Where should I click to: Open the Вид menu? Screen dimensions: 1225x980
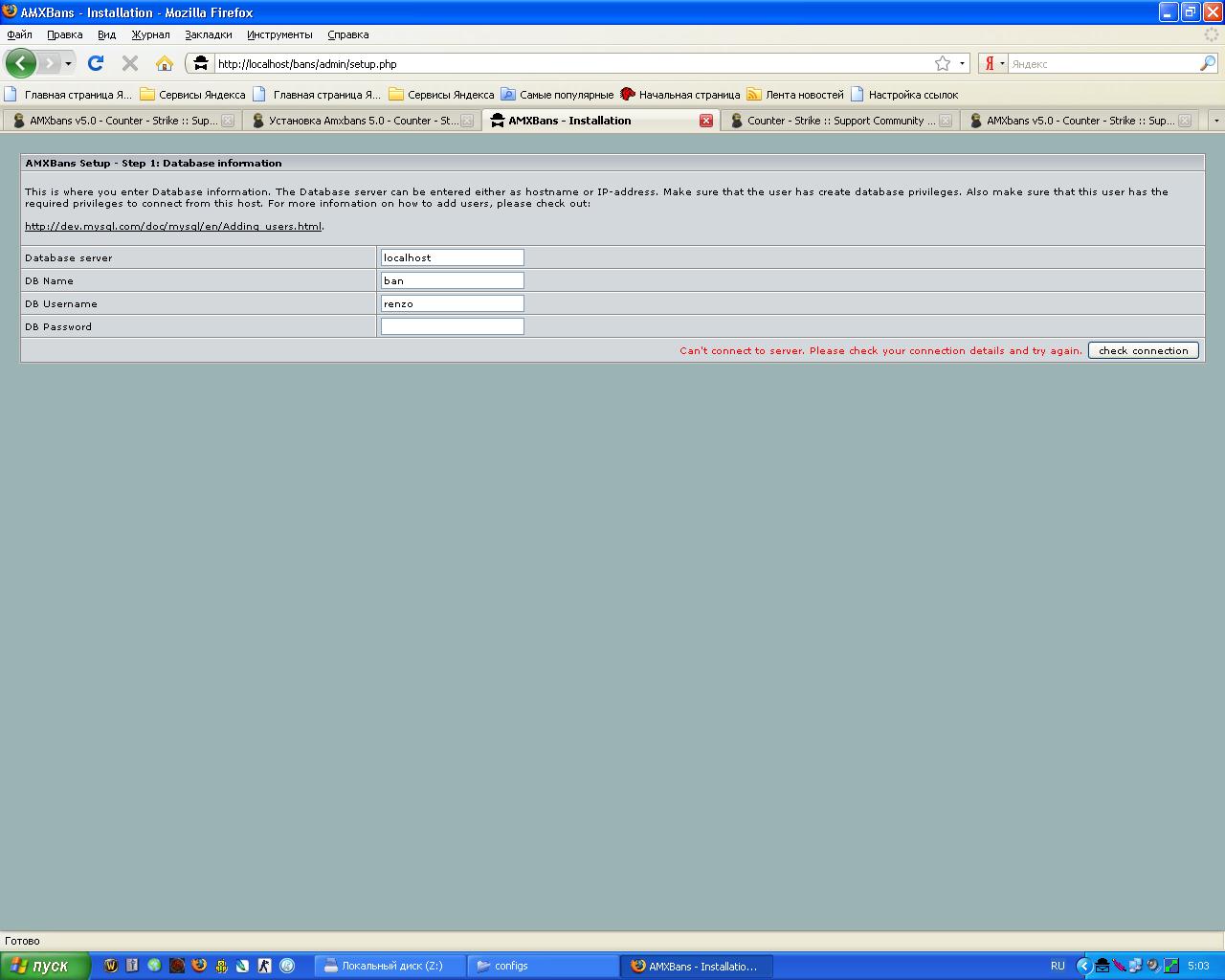pyautogui.click(x=106, y=34)
